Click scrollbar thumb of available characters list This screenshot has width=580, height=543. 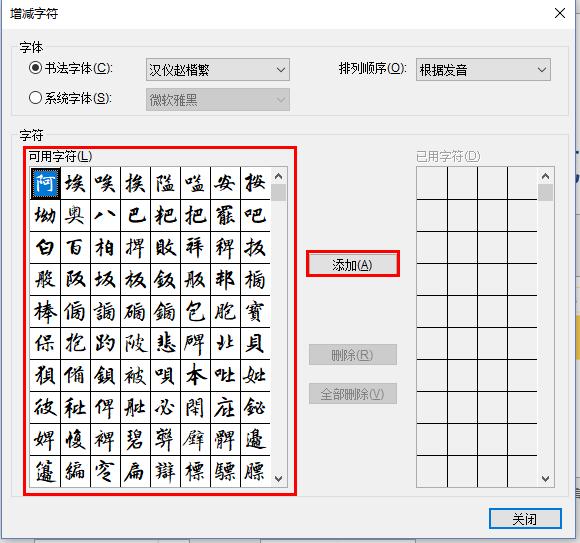pyautogui.click(x=279, y=192)
